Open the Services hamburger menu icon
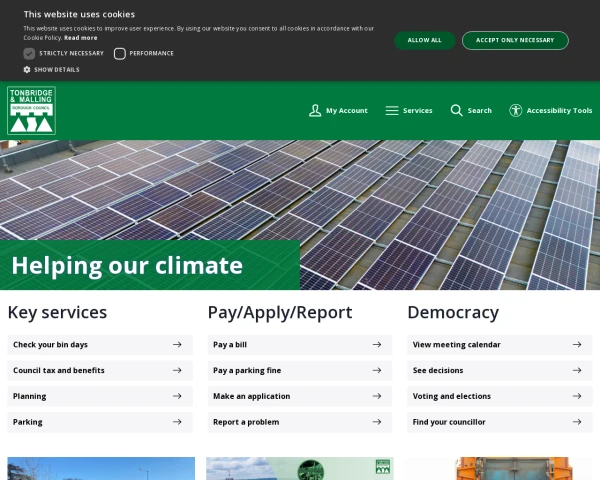Screen dimensions: 600x480 point(392,110)
